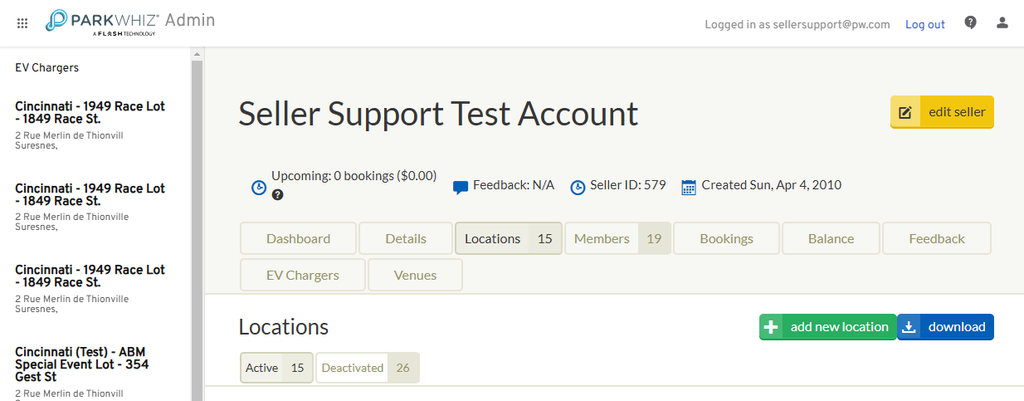Click the ParkWhiz Admin logo
The width and height of the screenshot is (1024, 401).
pos(130,22)
